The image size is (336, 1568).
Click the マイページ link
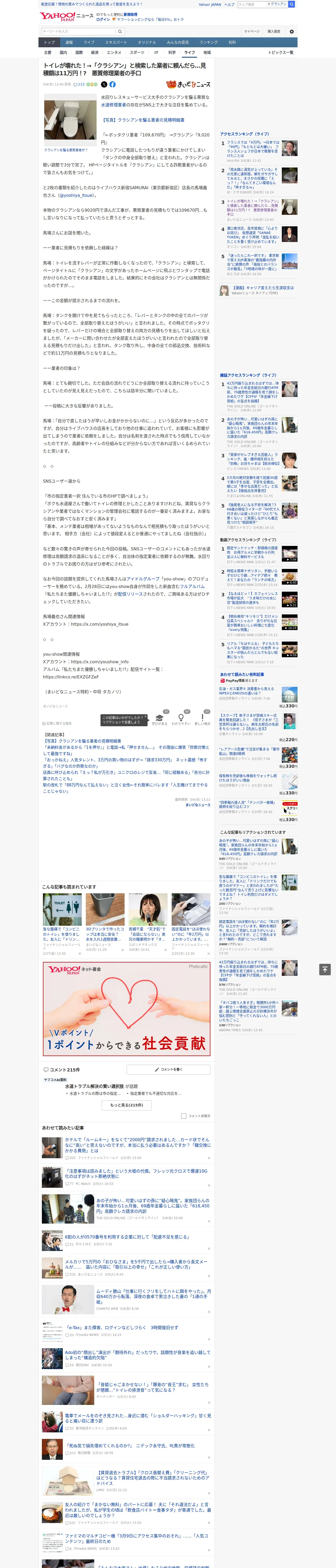[252, 31]
